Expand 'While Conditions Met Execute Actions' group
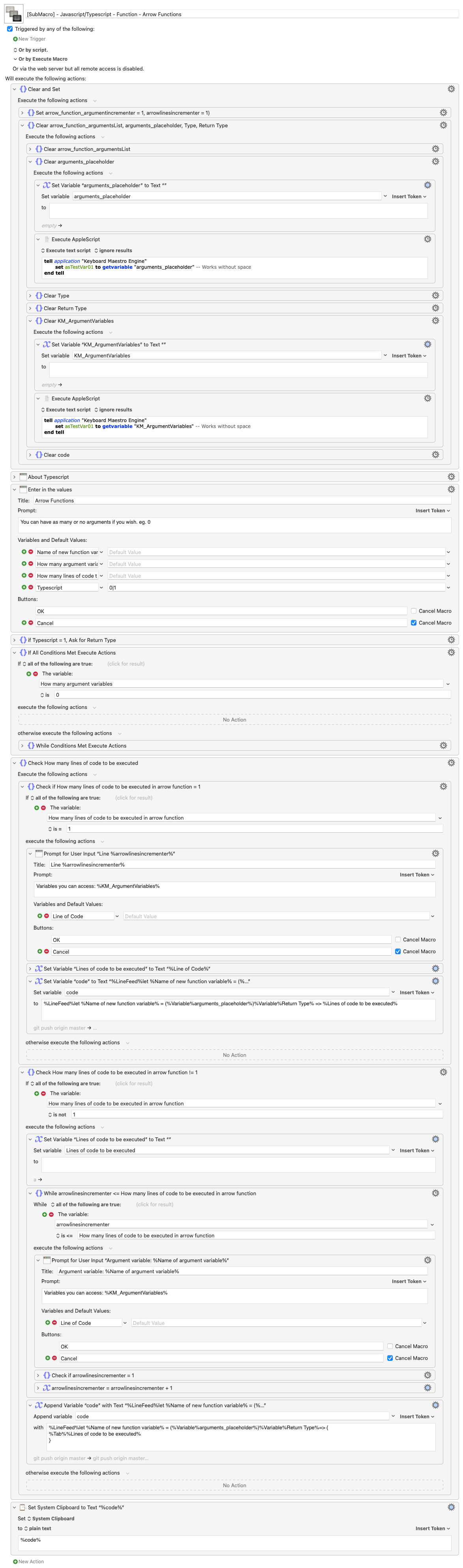463x1568 pixels. pyautogui.click(x=22, y=746)
